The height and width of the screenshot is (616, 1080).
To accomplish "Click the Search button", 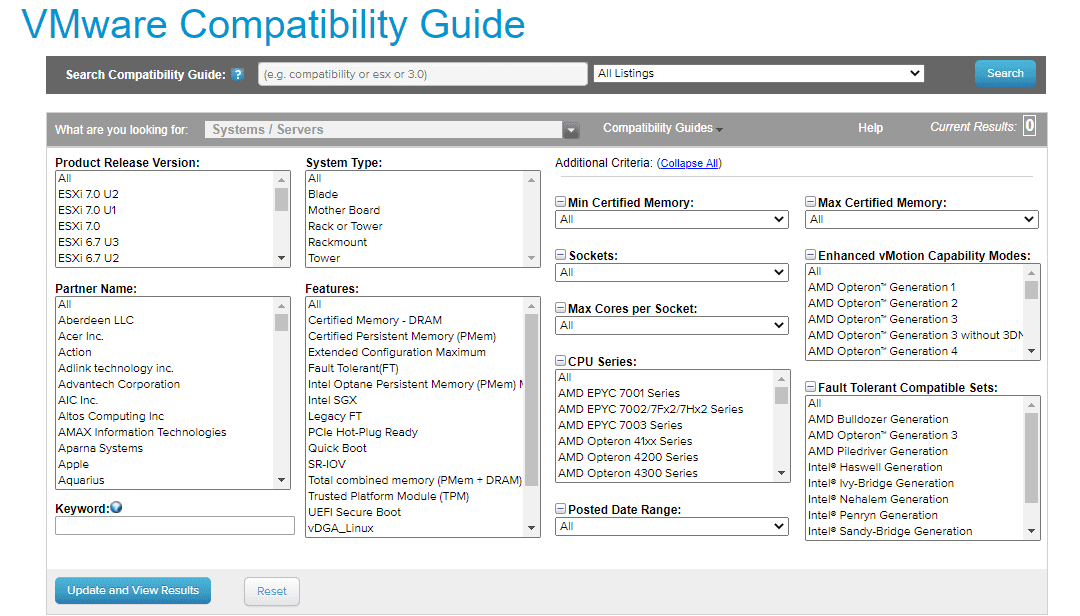I will (1005, 73).
